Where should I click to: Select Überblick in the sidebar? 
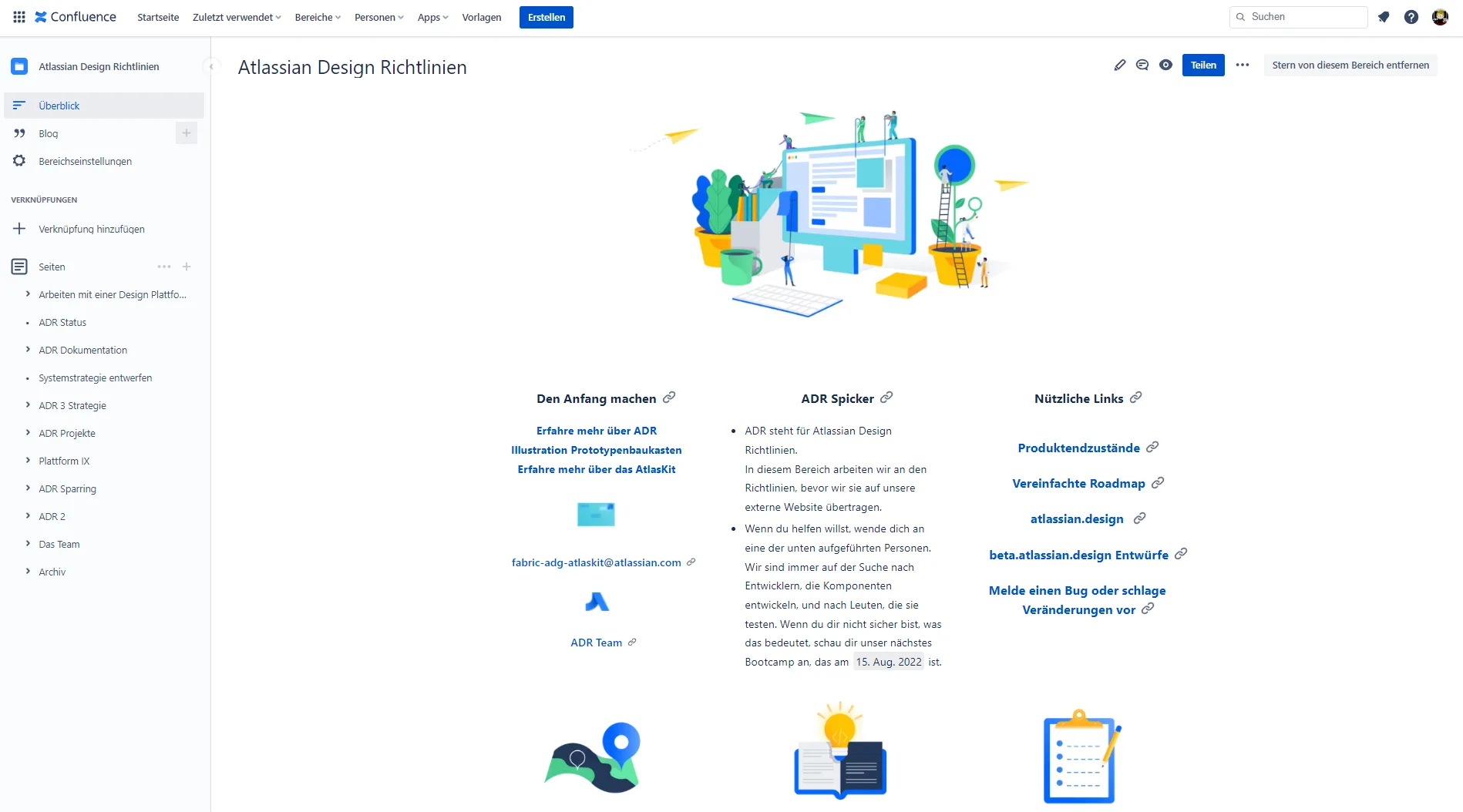coord(104,106)
